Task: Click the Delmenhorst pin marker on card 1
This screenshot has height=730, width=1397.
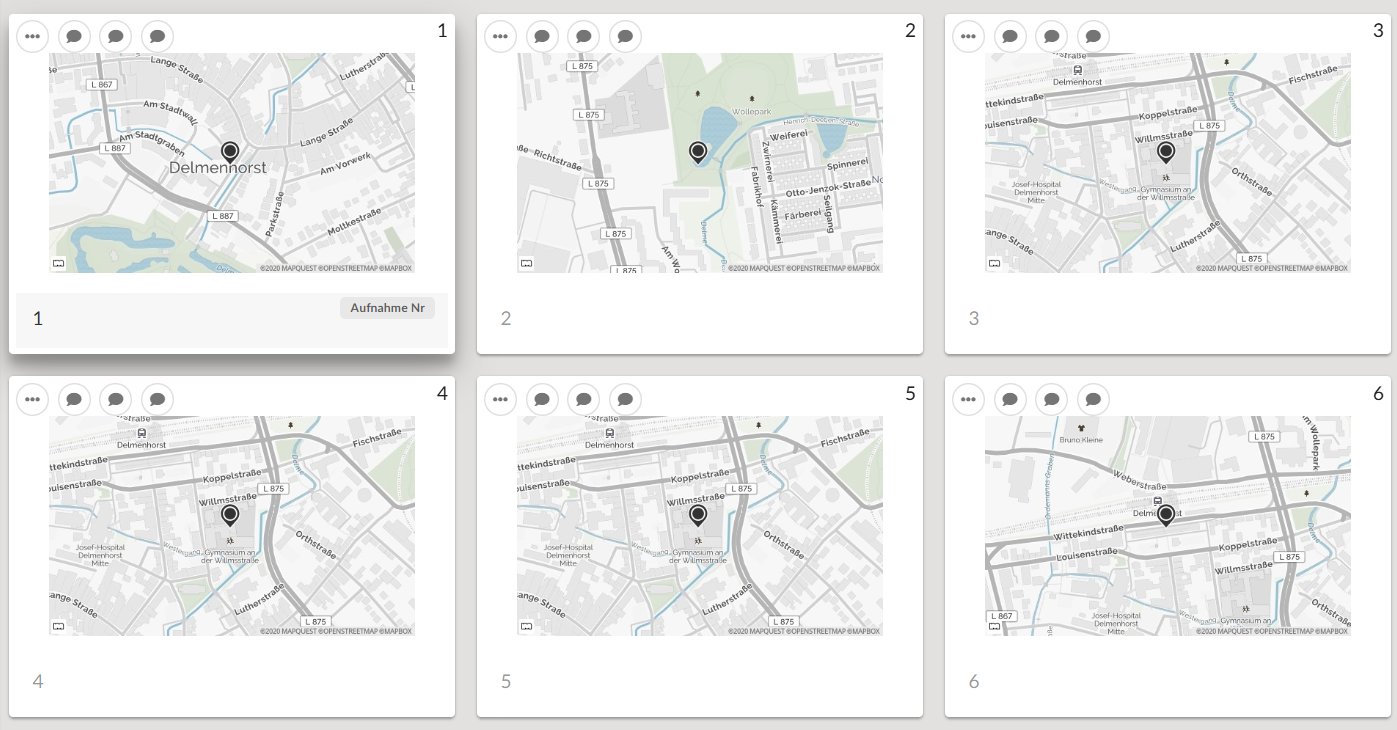Action: click(229, 152)
